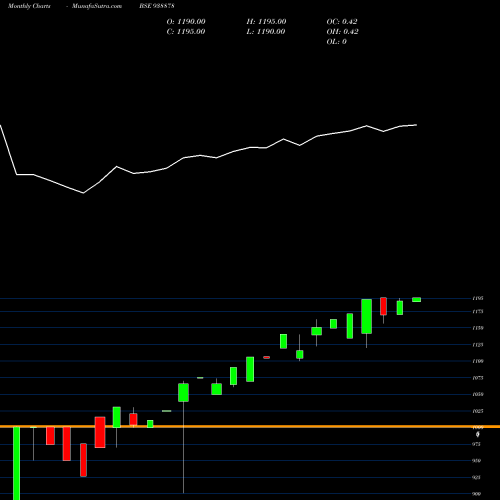Click the 'OL: 0' reading
The image size is (500, 500).
337,42
